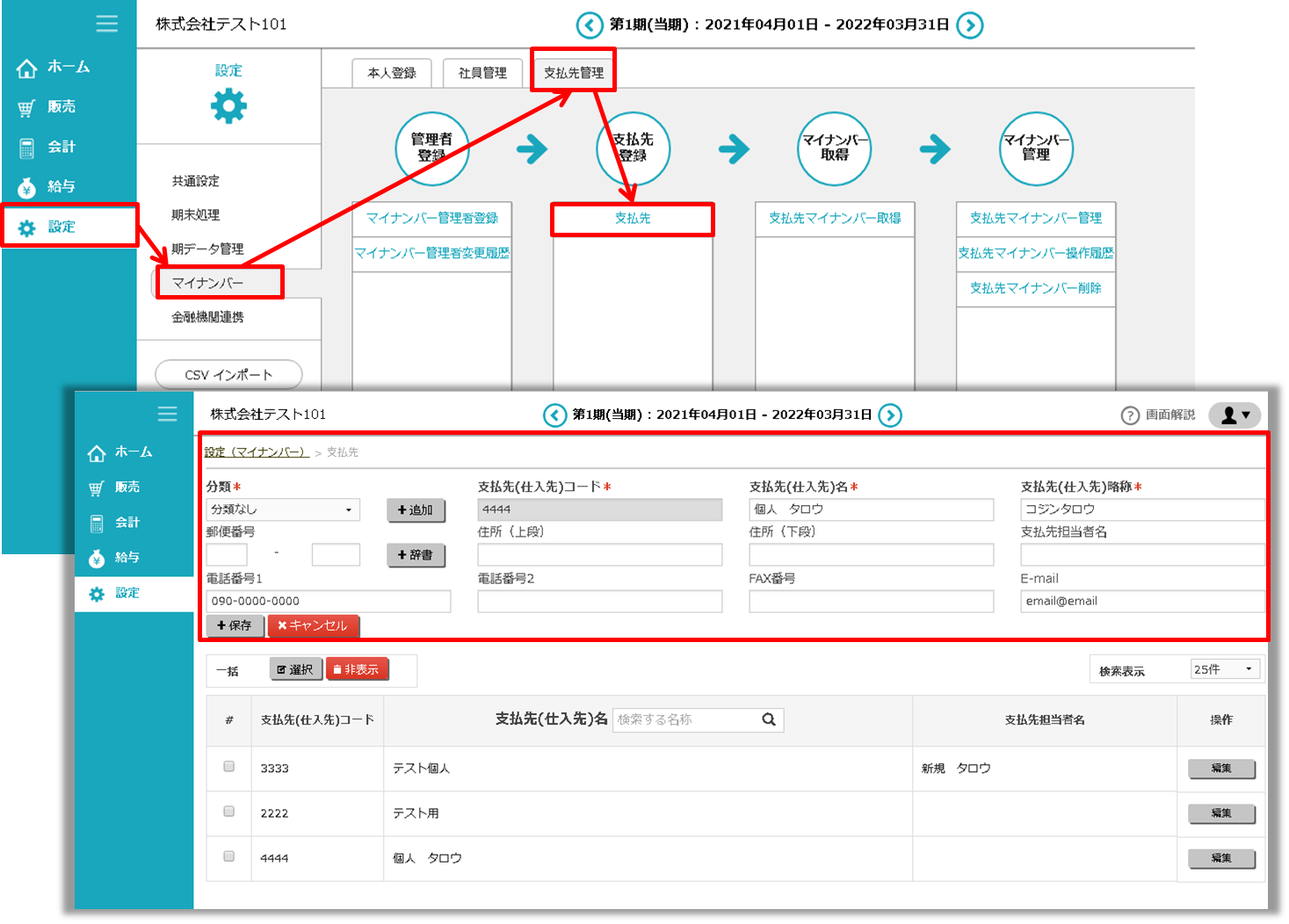Open the 画面解説 help icon
Image resolution: width=1289 pixels, height=924 pixels.
(1130, 415)
